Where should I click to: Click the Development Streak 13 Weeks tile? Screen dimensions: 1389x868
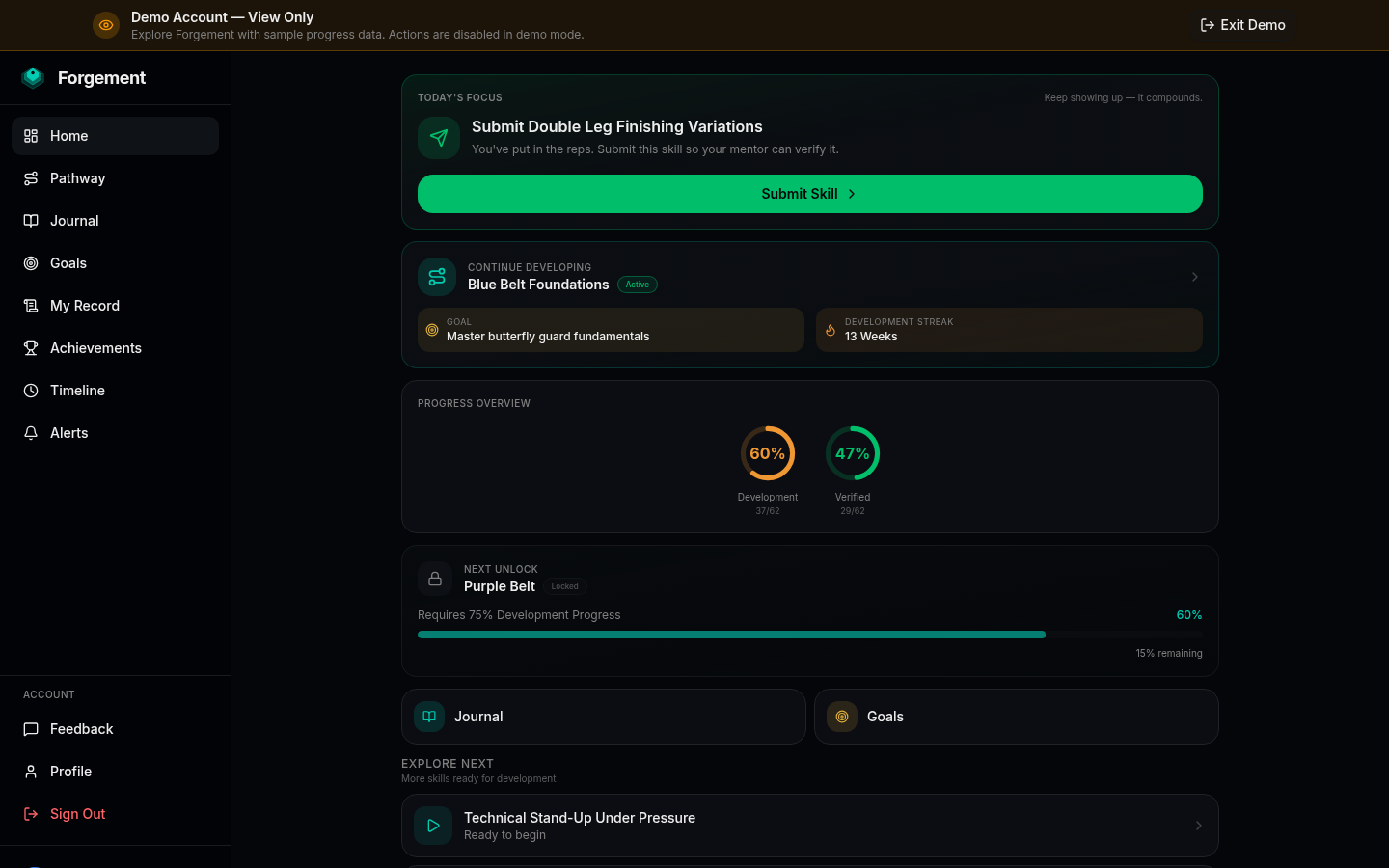point(1009,330)
